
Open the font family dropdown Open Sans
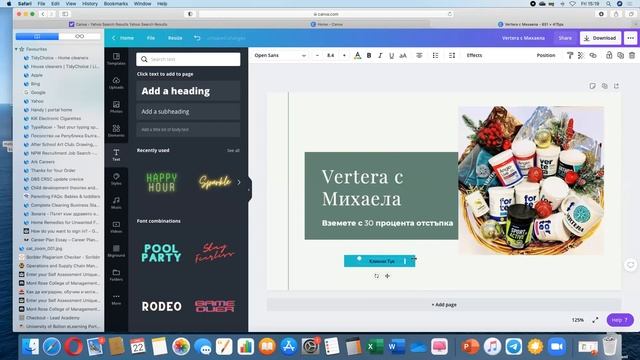280,56
